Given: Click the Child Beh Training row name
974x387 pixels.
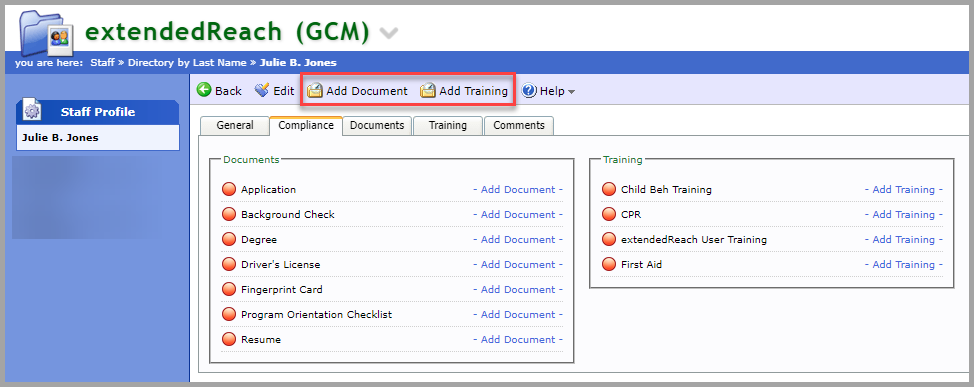Looking at the screenshot, I should (x=667, y=189).
